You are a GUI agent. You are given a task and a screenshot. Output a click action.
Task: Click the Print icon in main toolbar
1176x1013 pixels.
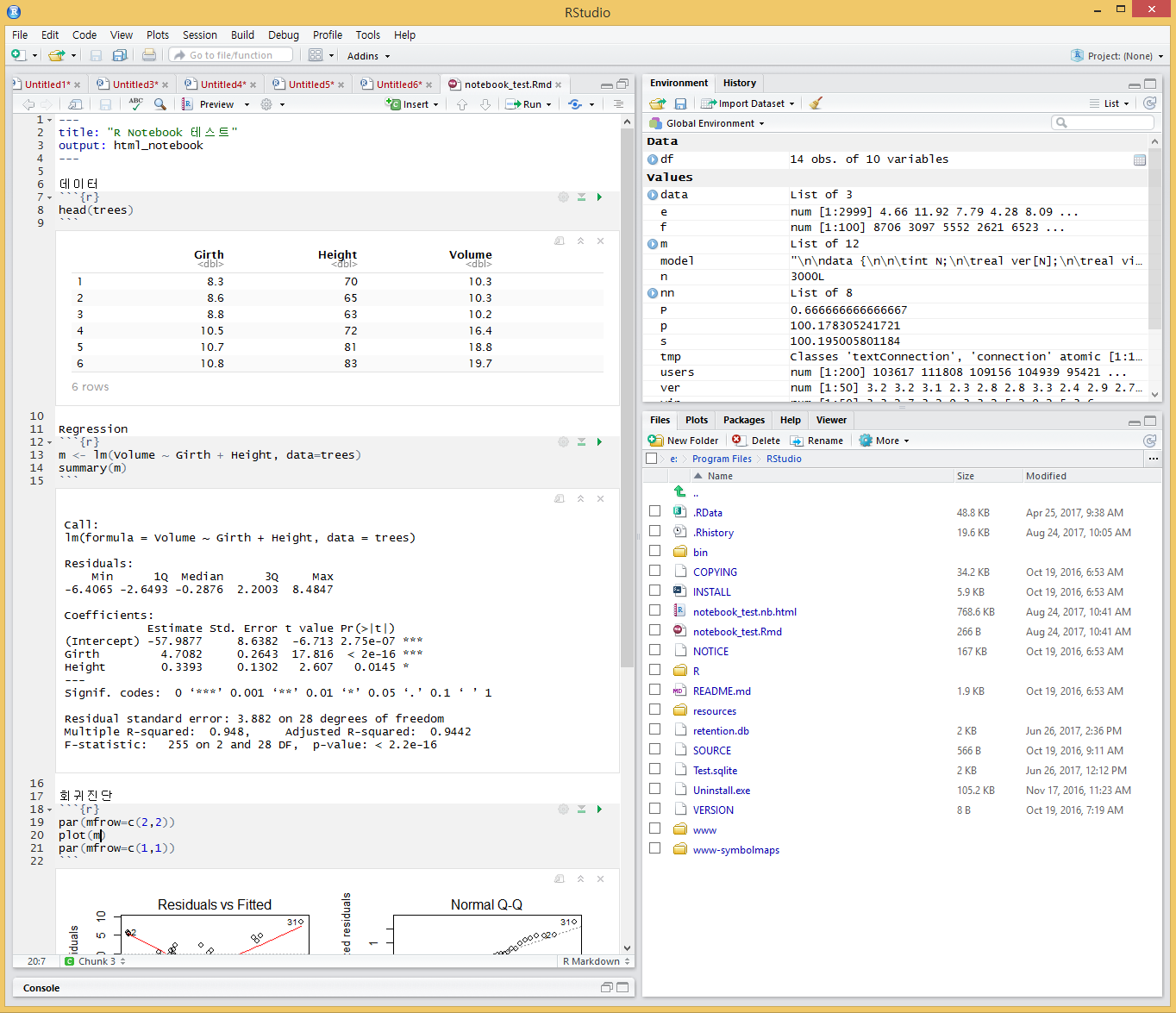pos(149,55)
